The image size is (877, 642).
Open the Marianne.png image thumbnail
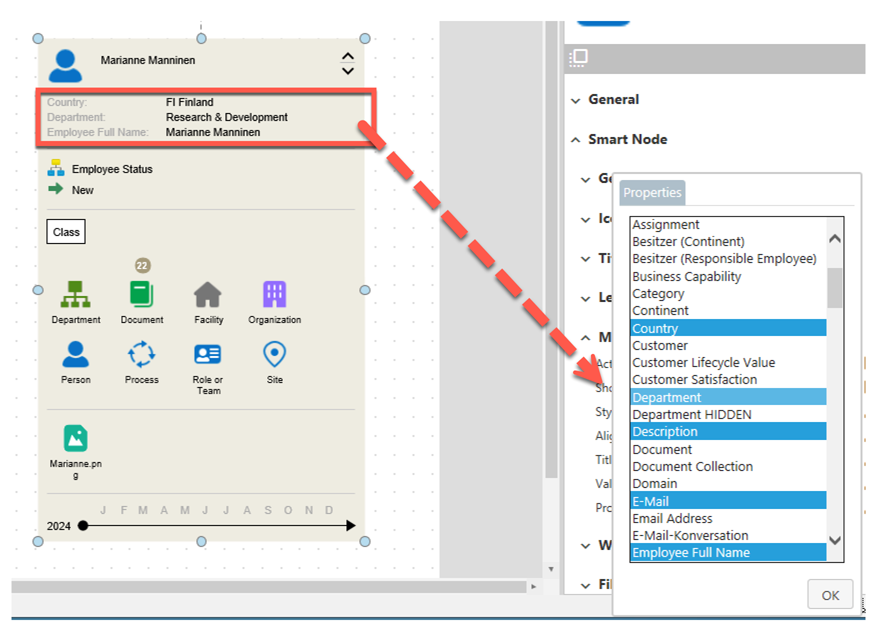[x=76, y=438]
